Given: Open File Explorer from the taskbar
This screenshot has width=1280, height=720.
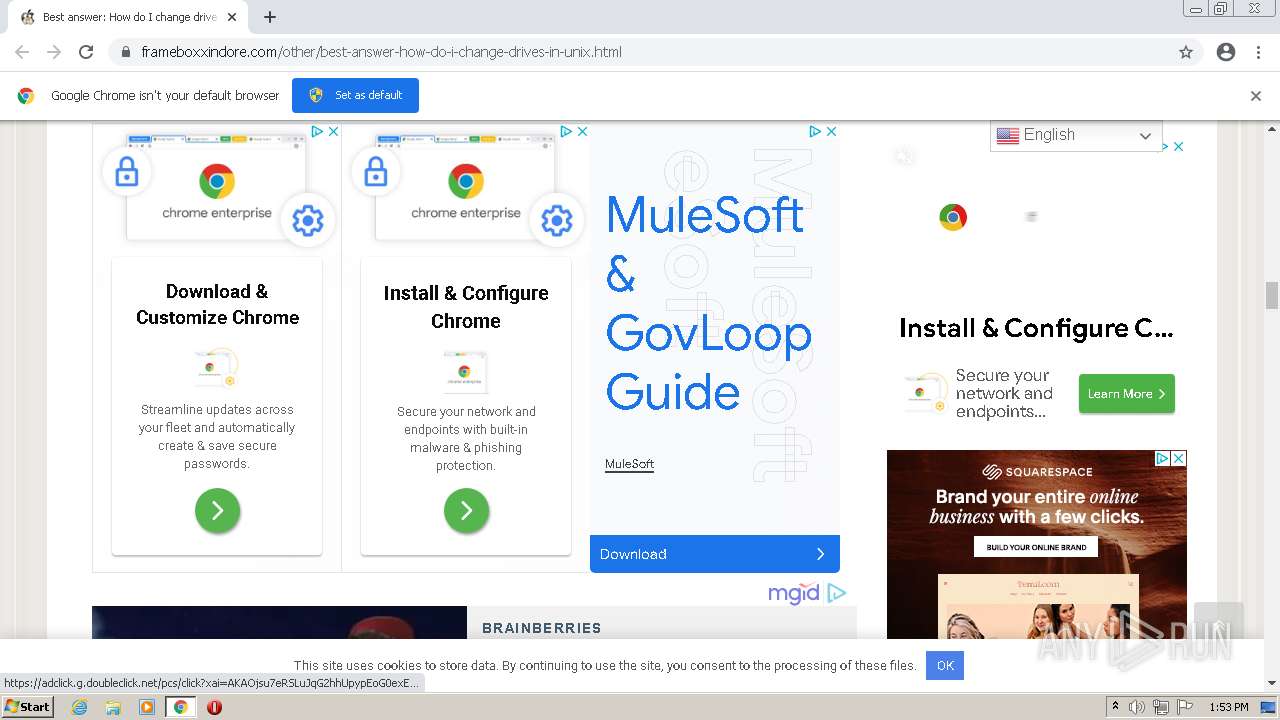Looking at the screenshot, I should tap(113, 707).
